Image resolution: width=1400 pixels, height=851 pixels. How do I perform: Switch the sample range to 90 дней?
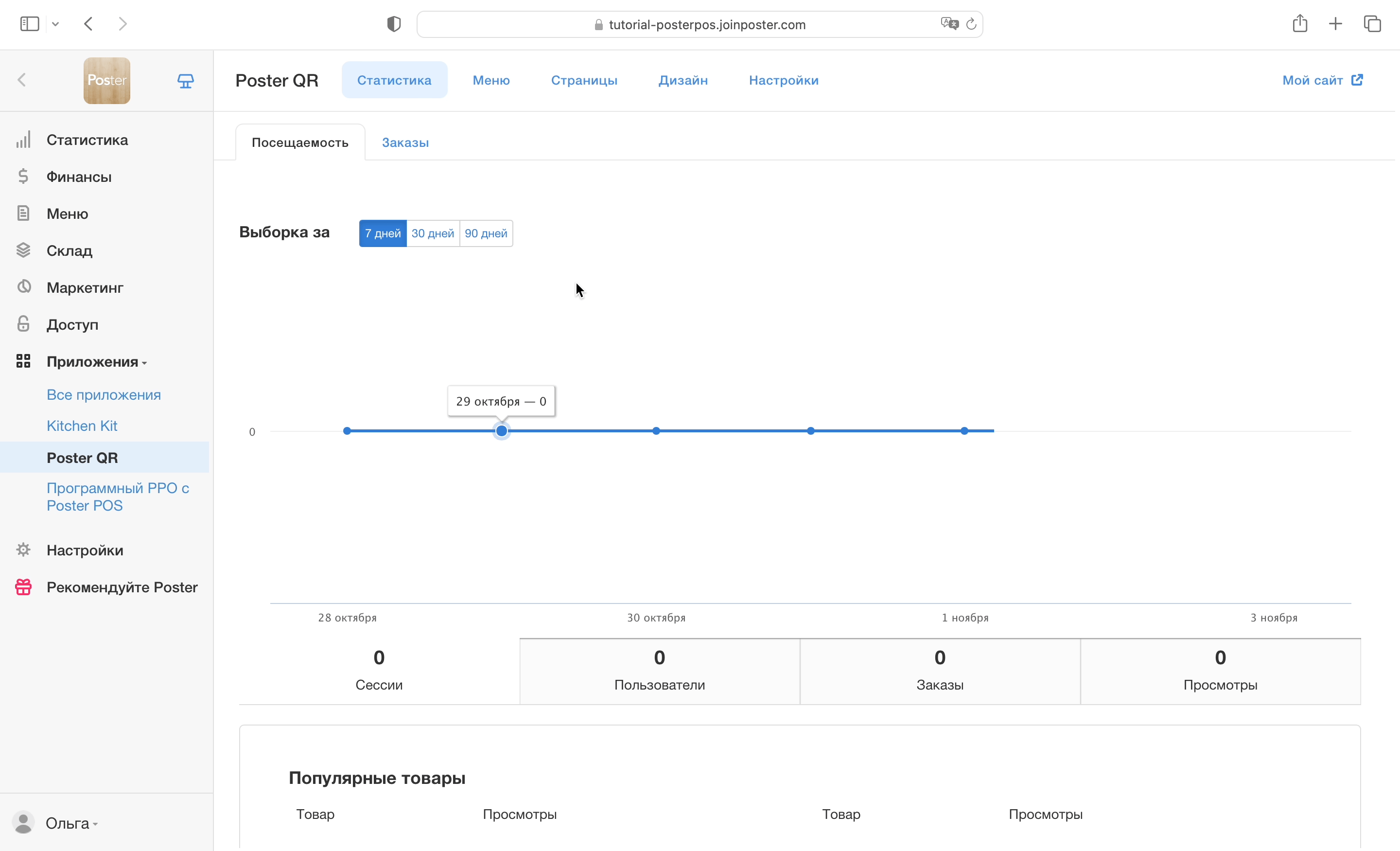click(x=486, y=233)
